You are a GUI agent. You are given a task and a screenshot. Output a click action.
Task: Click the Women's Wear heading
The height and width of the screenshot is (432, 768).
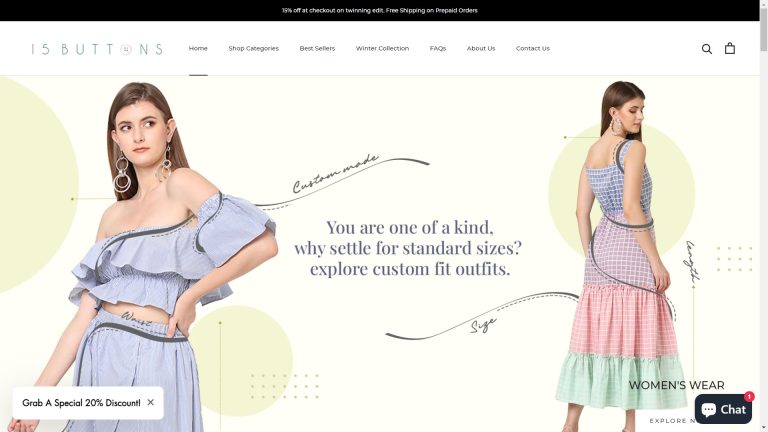[x=676, y=385]
